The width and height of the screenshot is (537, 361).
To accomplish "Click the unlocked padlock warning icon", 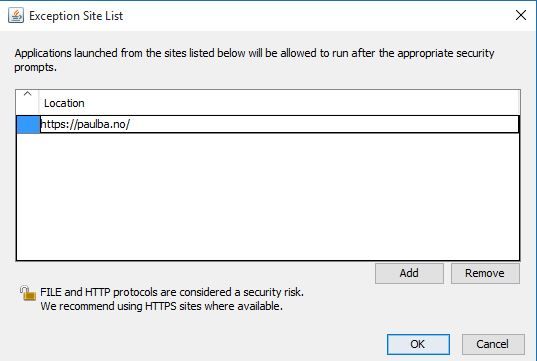I will point(27,294).
